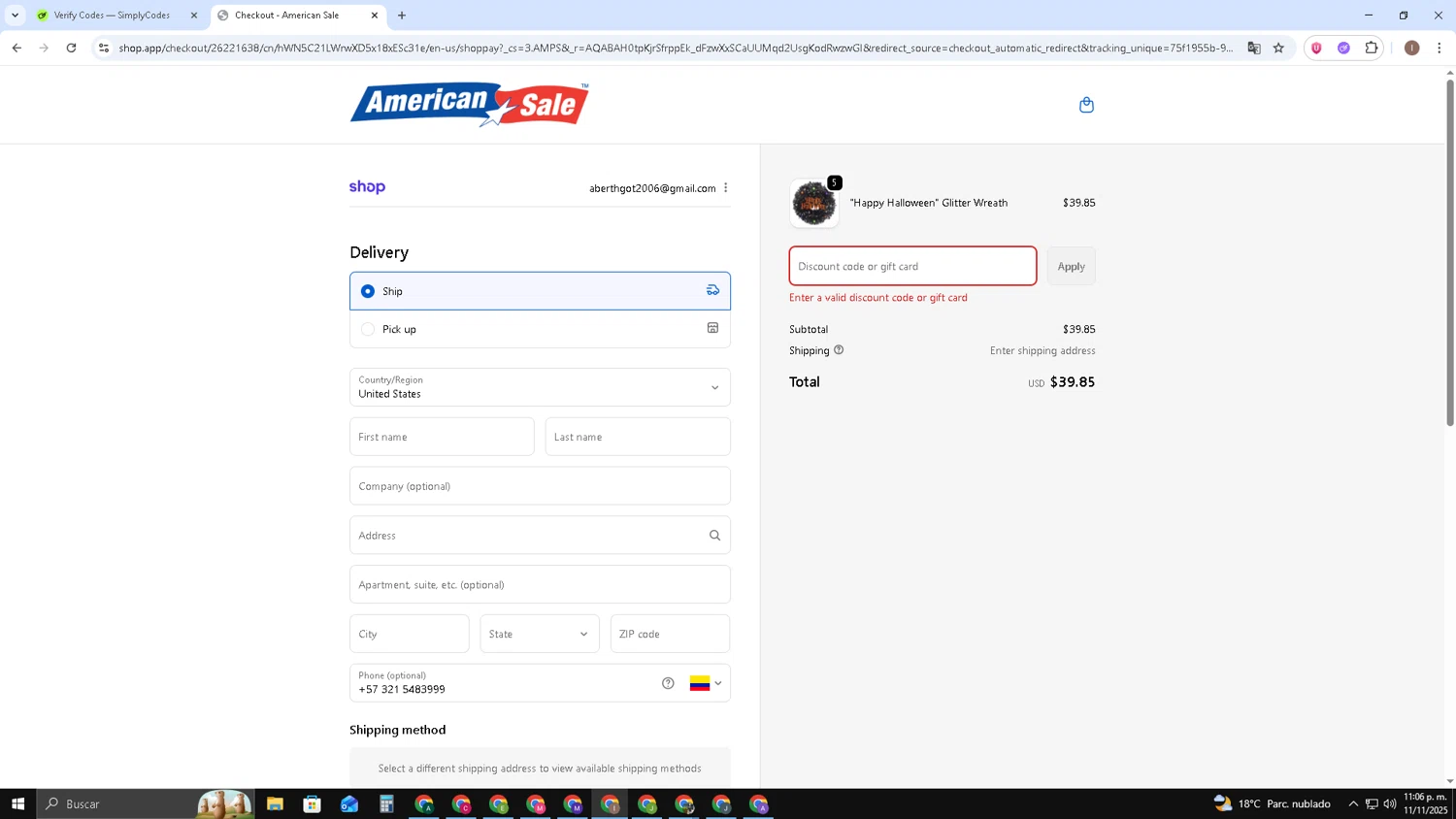
Task: Open Microsoft Store from taskbar
Action: pos(312,803)
